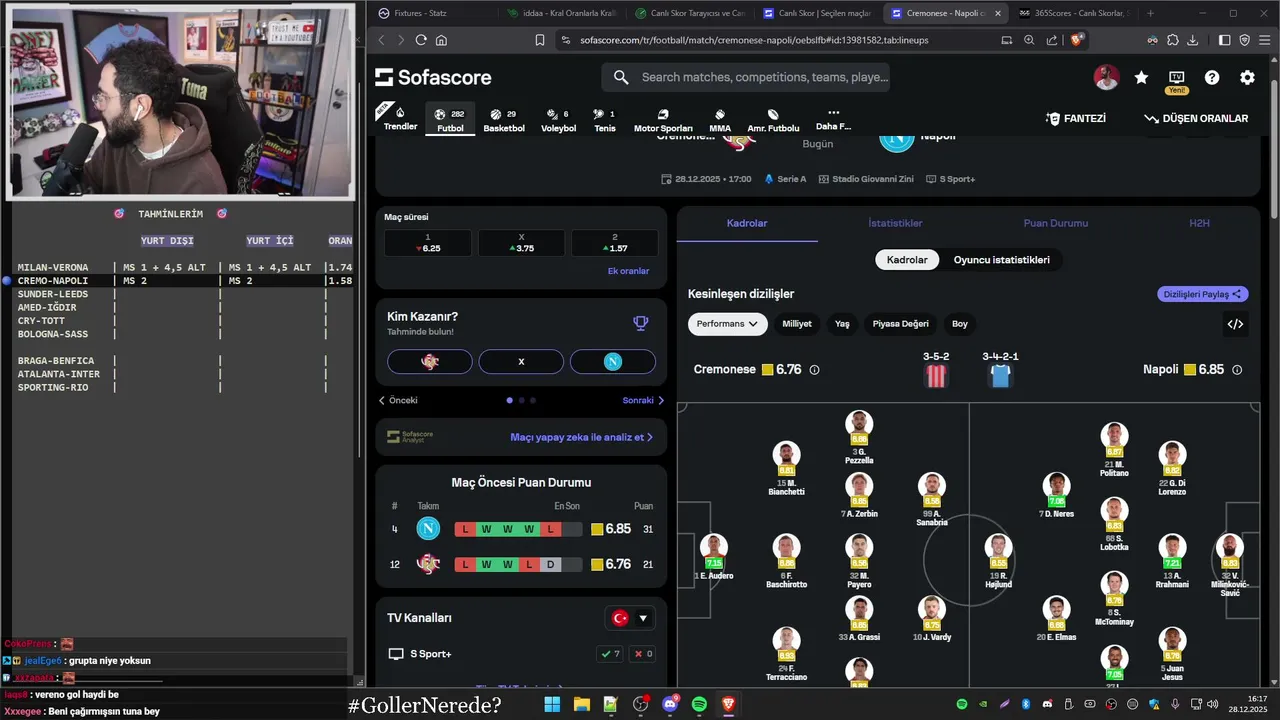Click the trophy icon in Kim Kazanır

pos(641,323)
